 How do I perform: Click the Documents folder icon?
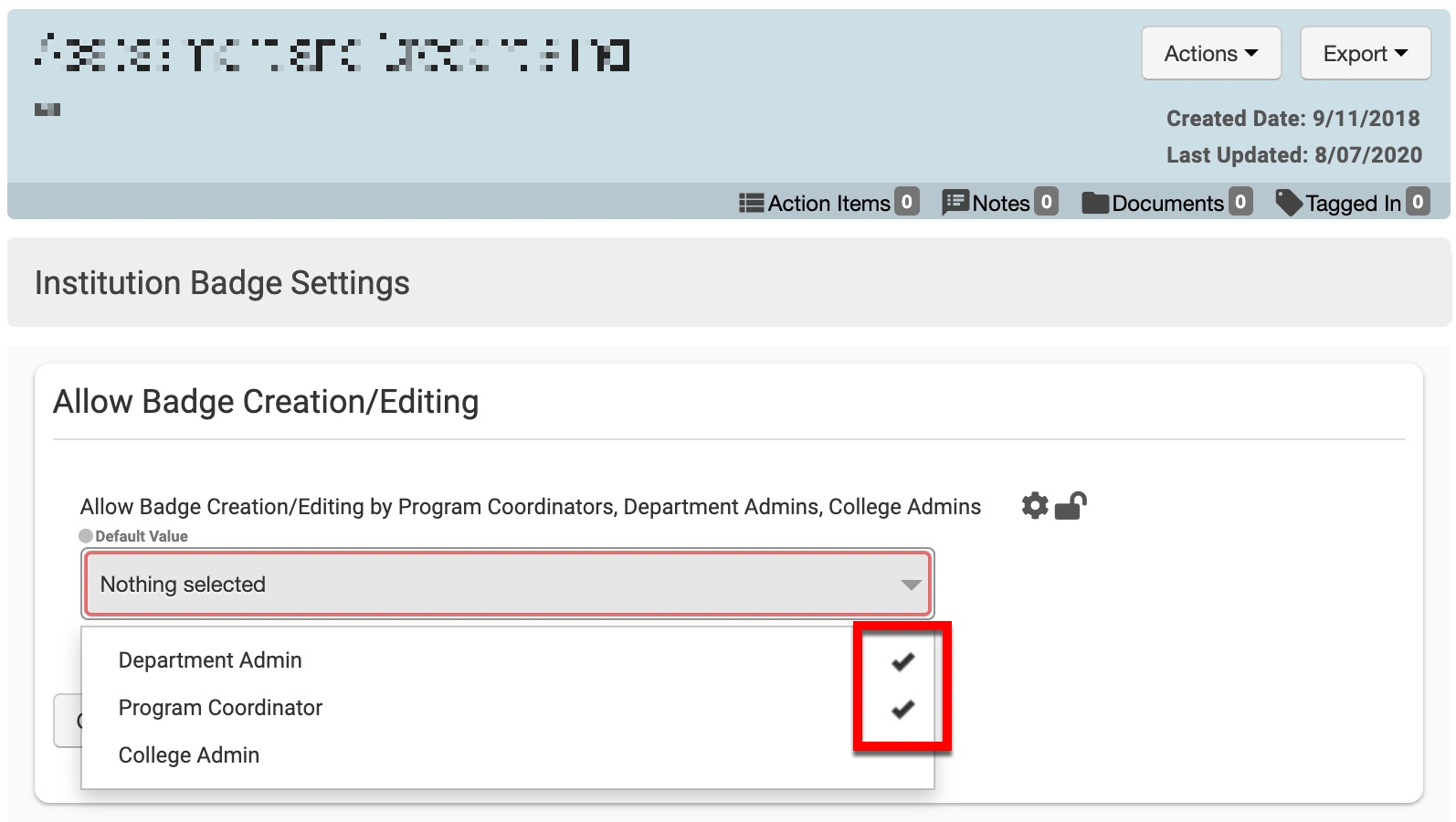1094,203
